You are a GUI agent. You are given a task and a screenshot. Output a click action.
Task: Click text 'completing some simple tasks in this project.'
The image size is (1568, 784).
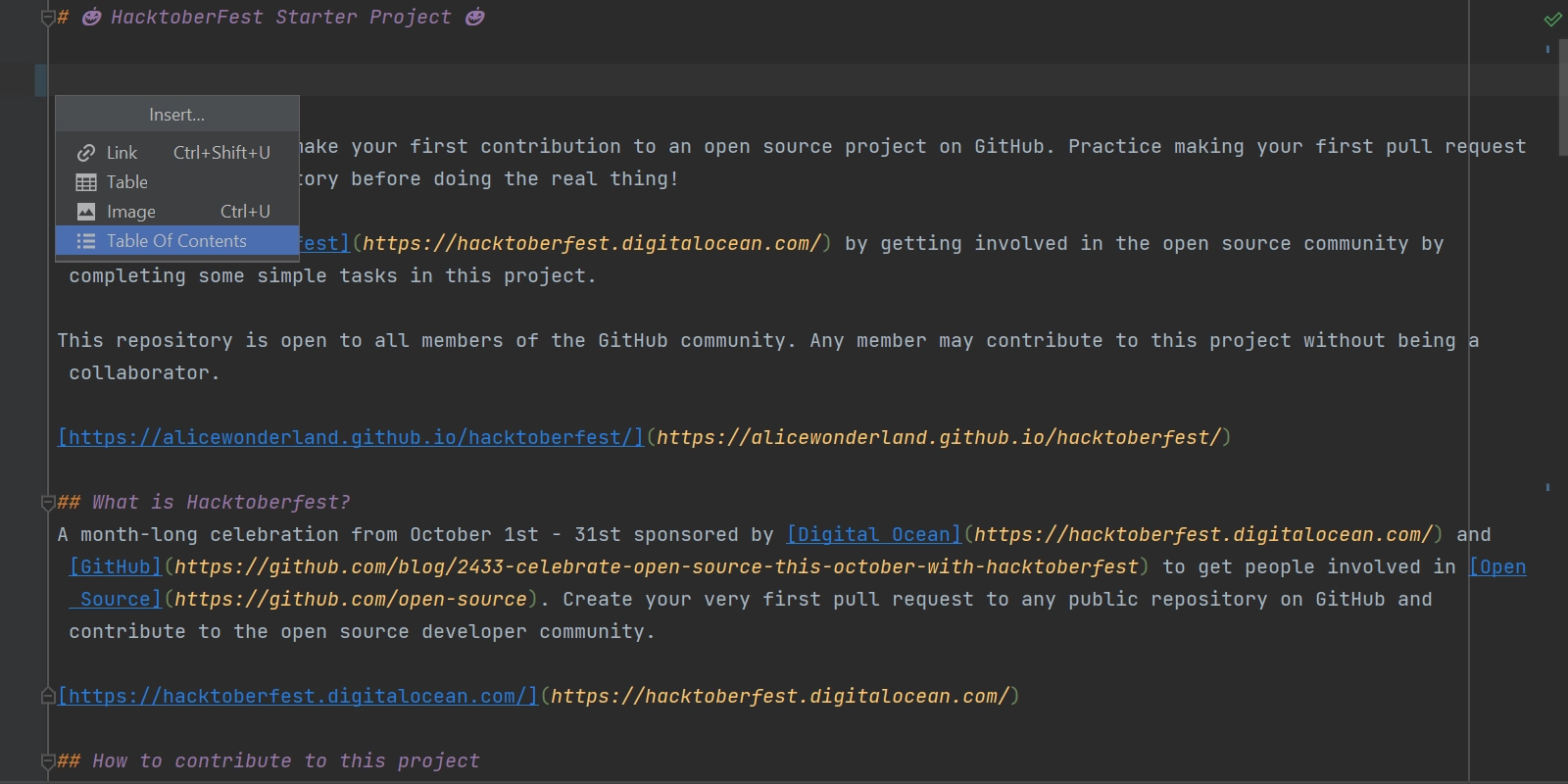click(332, 276)
